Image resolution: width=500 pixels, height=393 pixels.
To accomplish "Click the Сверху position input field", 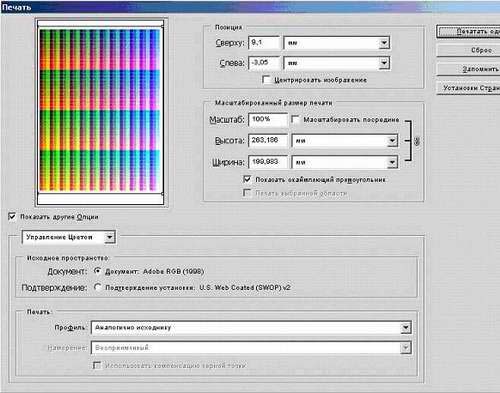I will click(x=264, y=43).
